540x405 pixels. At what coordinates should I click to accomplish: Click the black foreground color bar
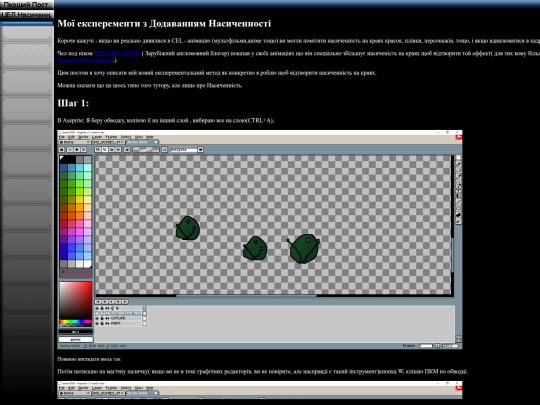coord(75,332)
